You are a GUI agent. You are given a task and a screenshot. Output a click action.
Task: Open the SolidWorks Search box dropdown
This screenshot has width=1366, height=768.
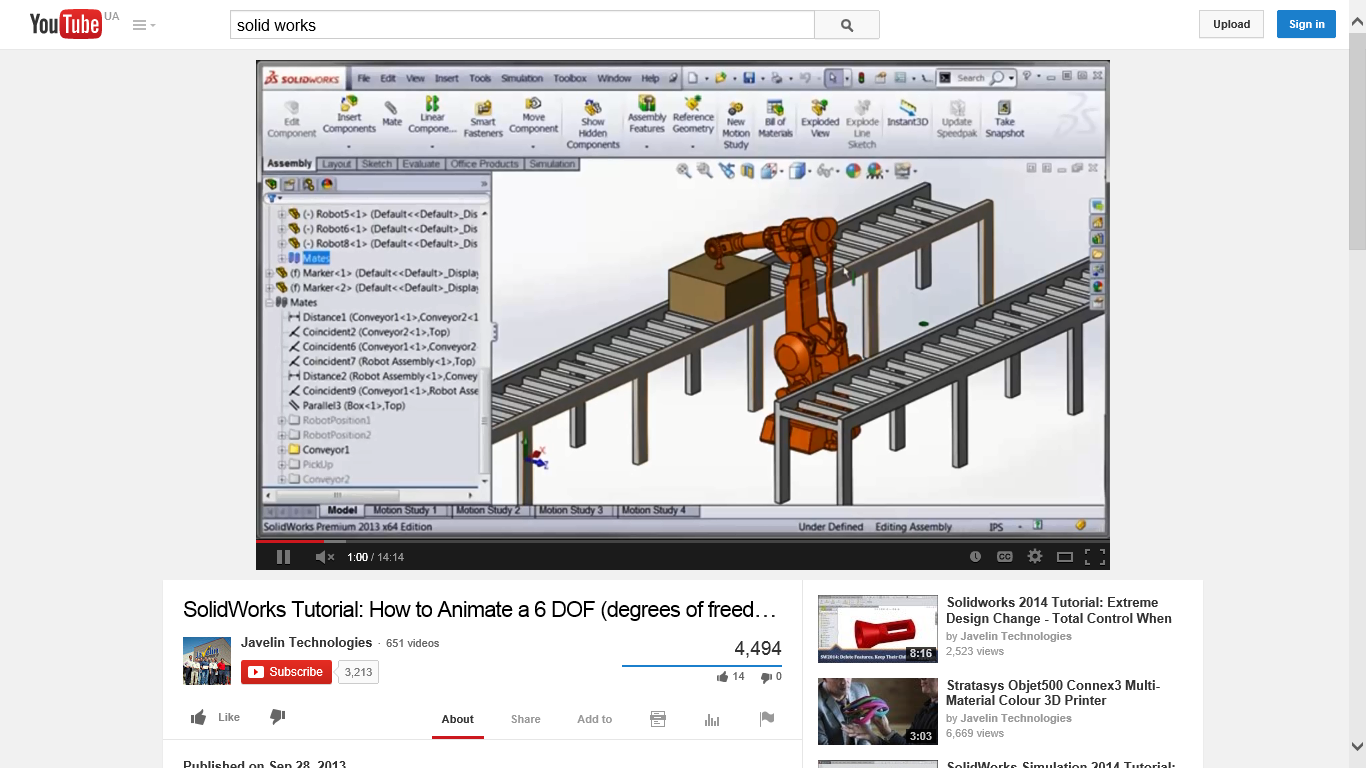point(1012,78)
